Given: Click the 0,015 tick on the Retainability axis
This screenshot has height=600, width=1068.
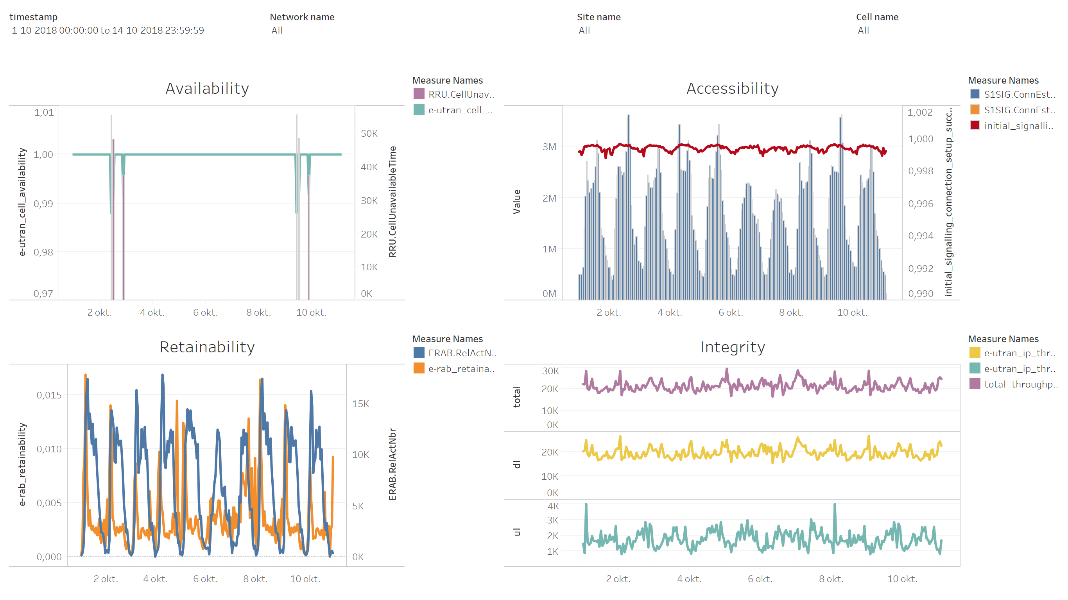Looking at the screenshot, I should (49, 395).
